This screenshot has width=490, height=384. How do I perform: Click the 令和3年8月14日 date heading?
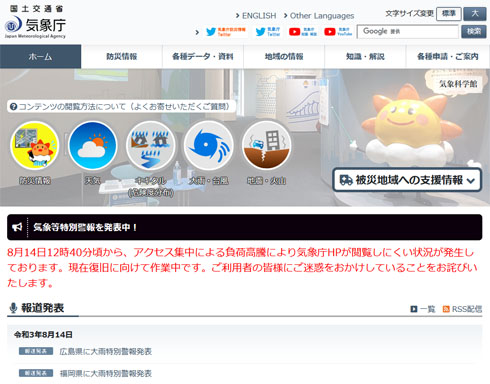tap(43, 334)
